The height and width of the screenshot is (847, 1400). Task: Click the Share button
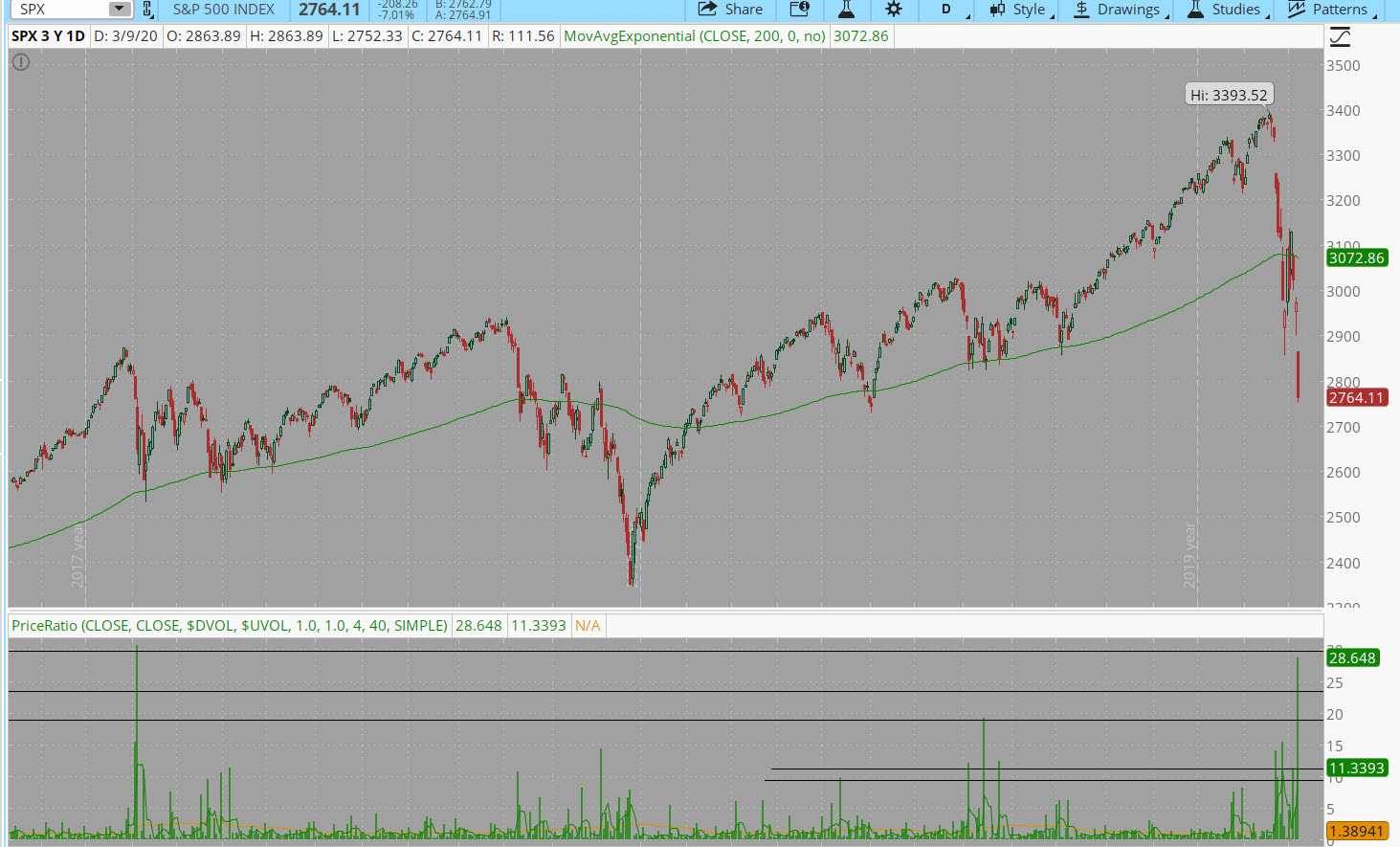pyautogui.click(x=731, y=10)
